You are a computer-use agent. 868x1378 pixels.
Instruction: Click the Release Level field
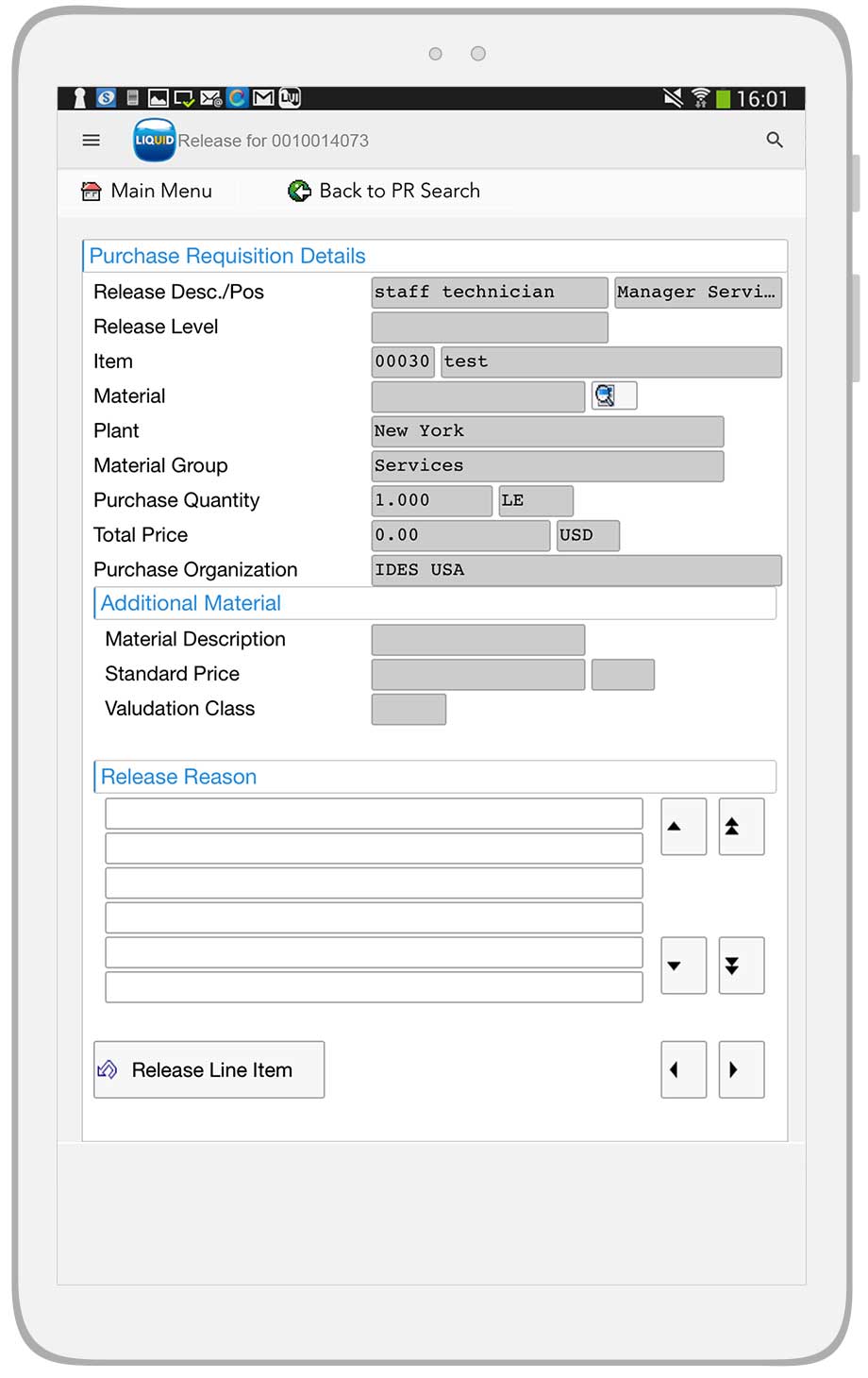pos(489,328)
